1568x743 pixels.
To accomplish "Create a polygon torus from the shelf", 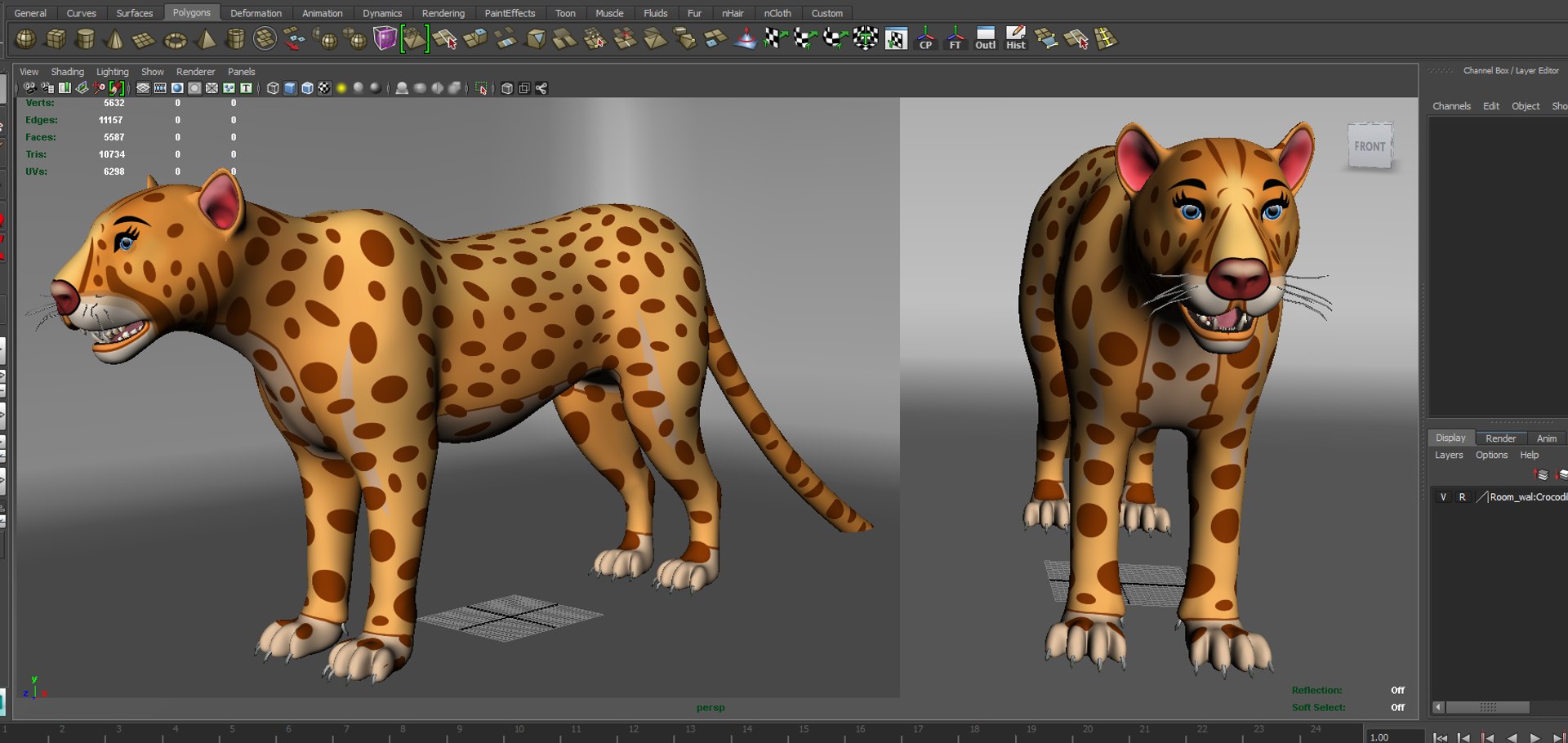I will [175, 38].
